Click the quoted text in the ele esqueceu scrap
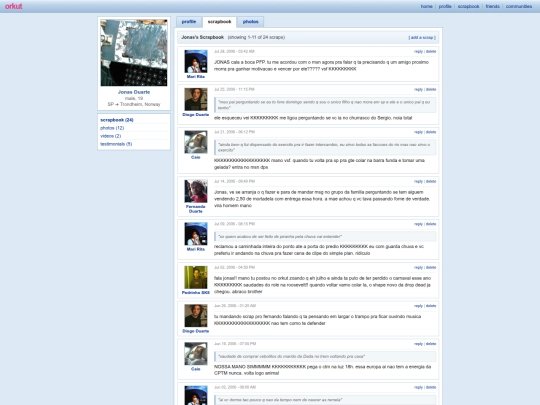The image size is (540, 405). pyautogui.click(x=324, y=105)
